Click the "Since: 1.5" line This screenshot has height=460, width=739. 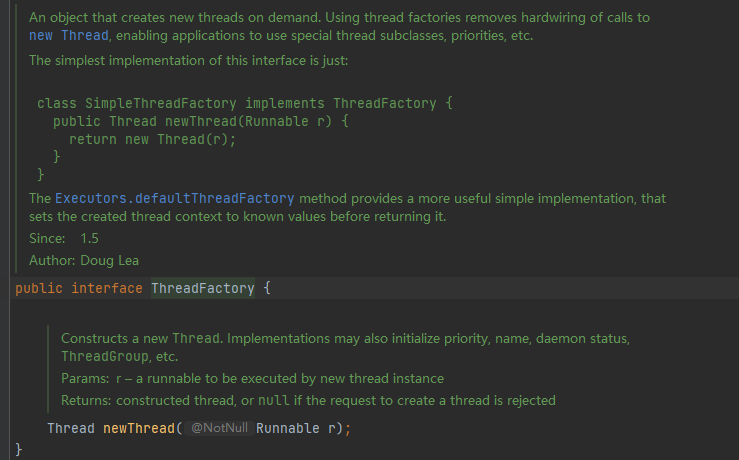(64, 239)
